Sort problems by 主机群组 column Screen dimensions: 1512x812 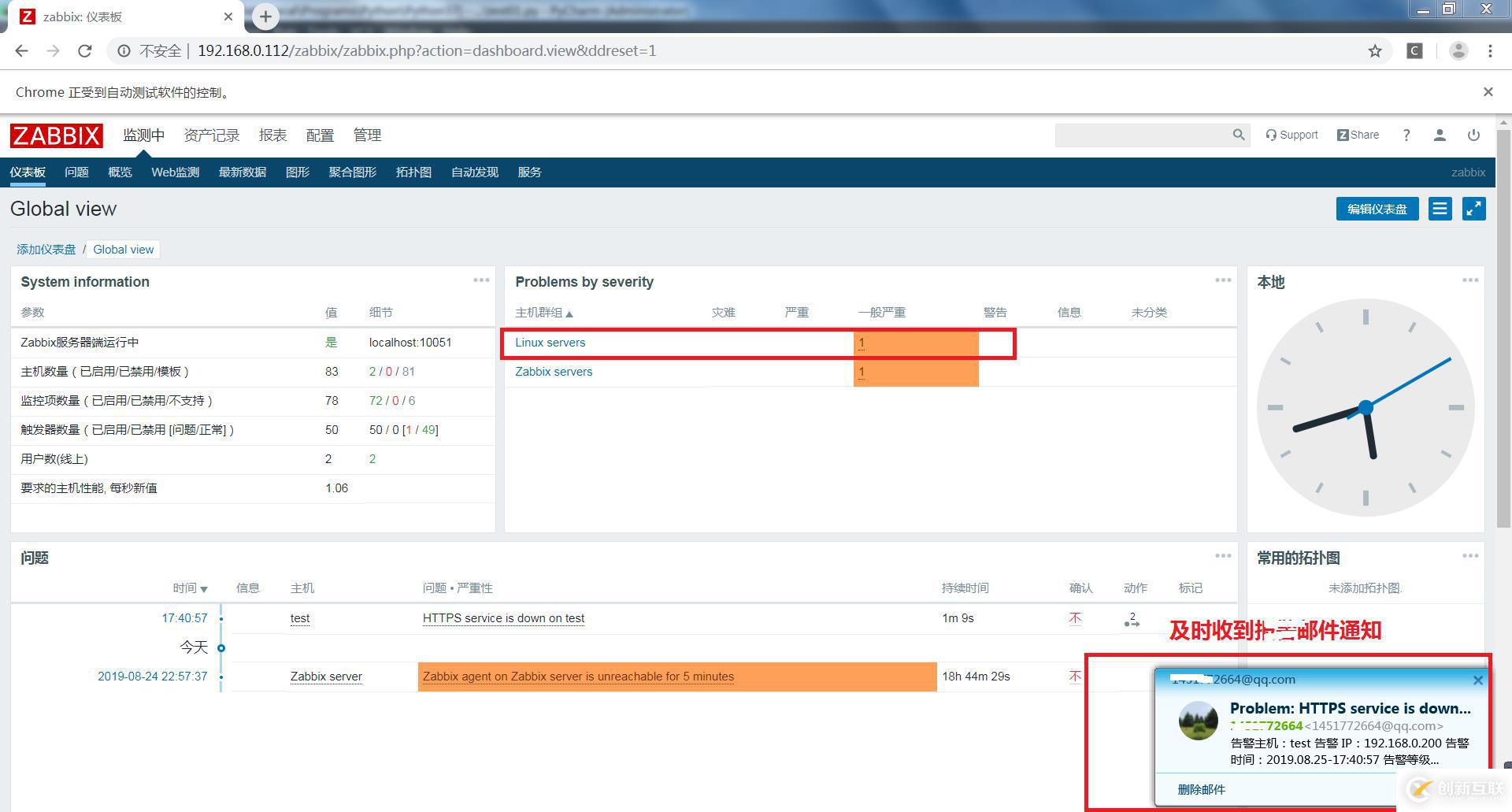544,313
